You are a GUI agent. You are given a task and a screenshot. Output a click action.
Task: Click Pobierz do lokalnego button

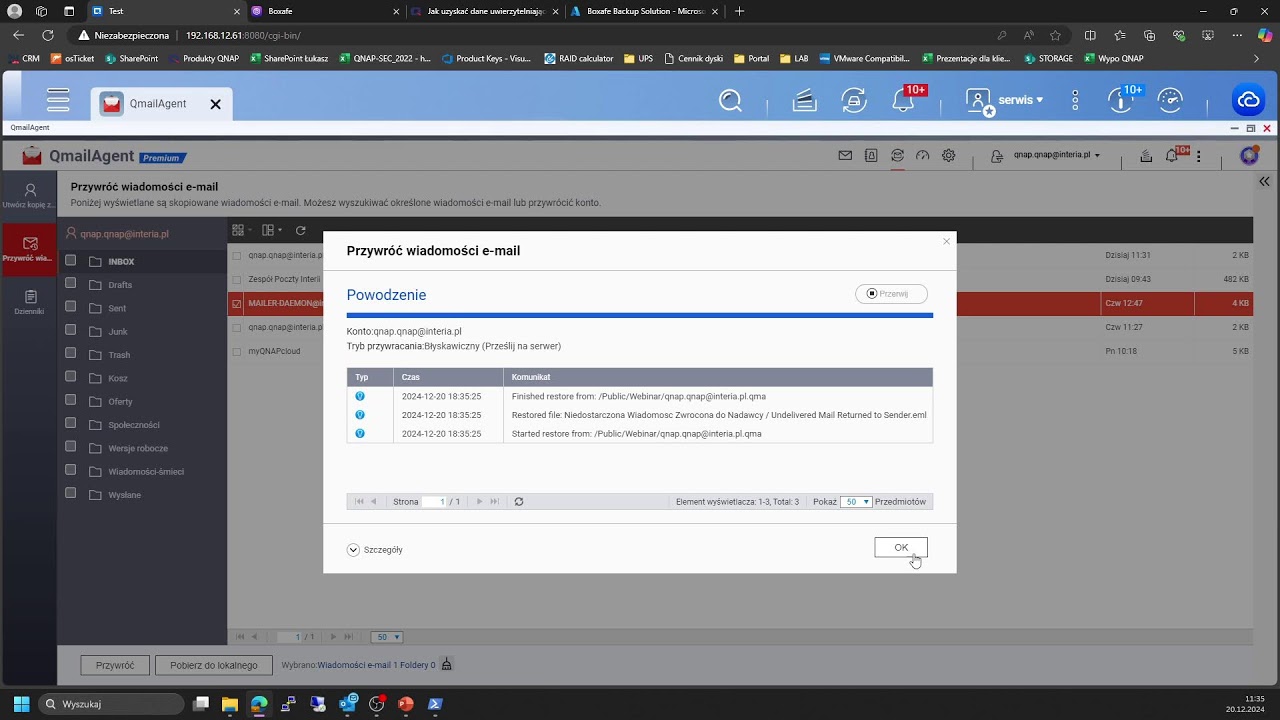(x=214, y=665)
